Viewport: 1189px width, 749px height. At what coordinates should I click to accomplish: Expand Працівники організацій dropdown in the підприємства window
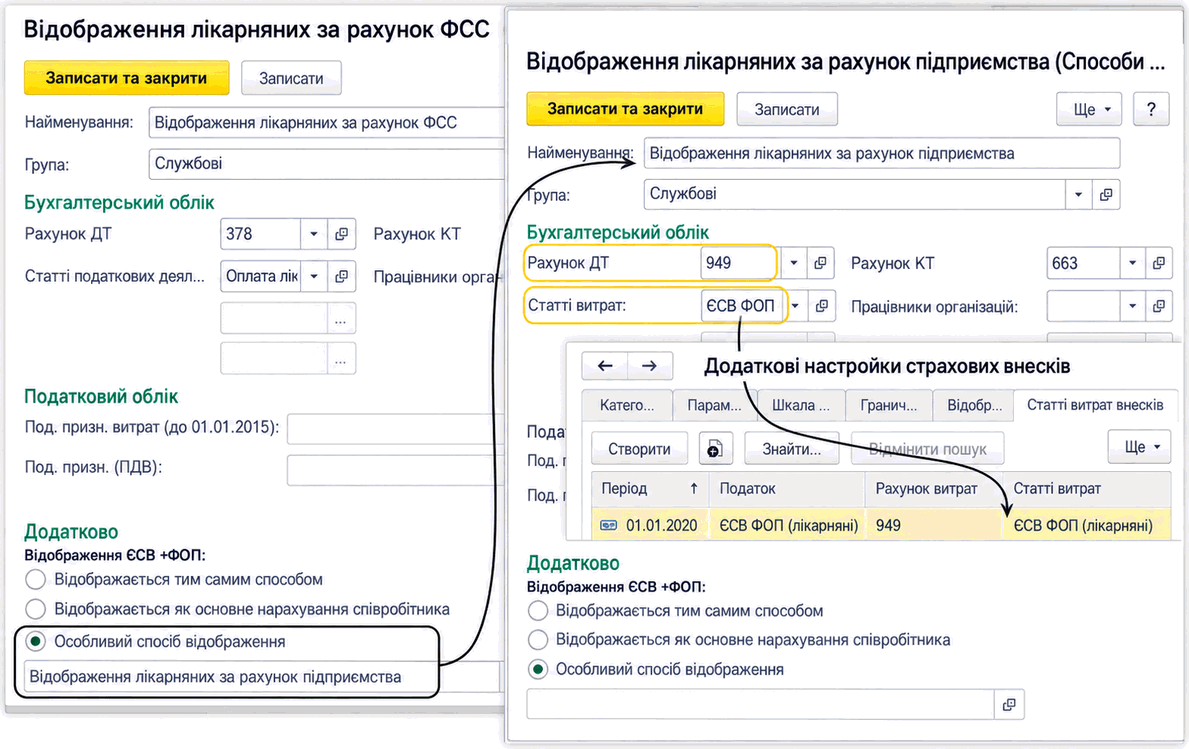click(x=1132, y=306)
